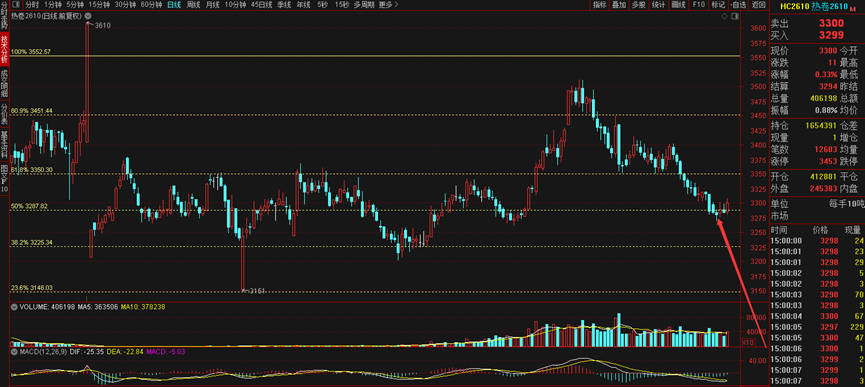The width and height of the screenshot is (865, 387).
Task: Click the F10 info button
Action: (x=698, y=4)
